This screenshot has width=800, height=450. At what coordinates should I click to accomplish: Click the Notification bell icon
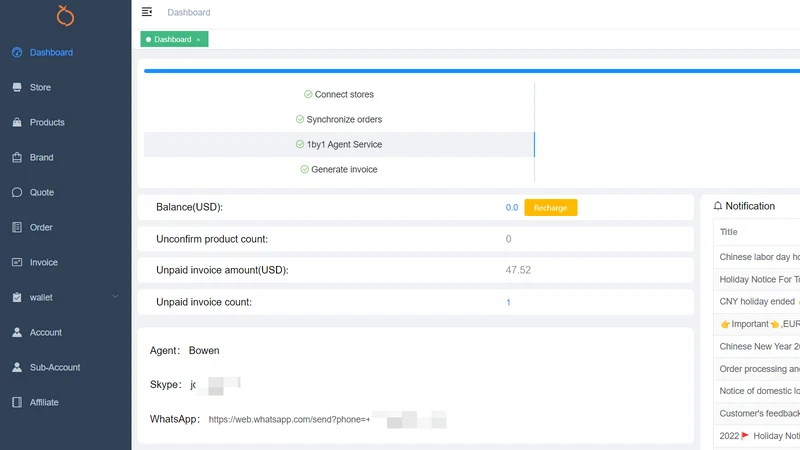pyautogui.click(x=718, y=206)
